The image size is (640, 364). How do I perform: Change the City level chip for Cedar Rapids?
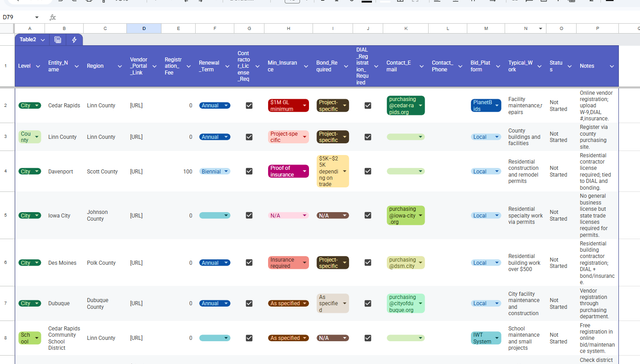click(x=29, y=105)
